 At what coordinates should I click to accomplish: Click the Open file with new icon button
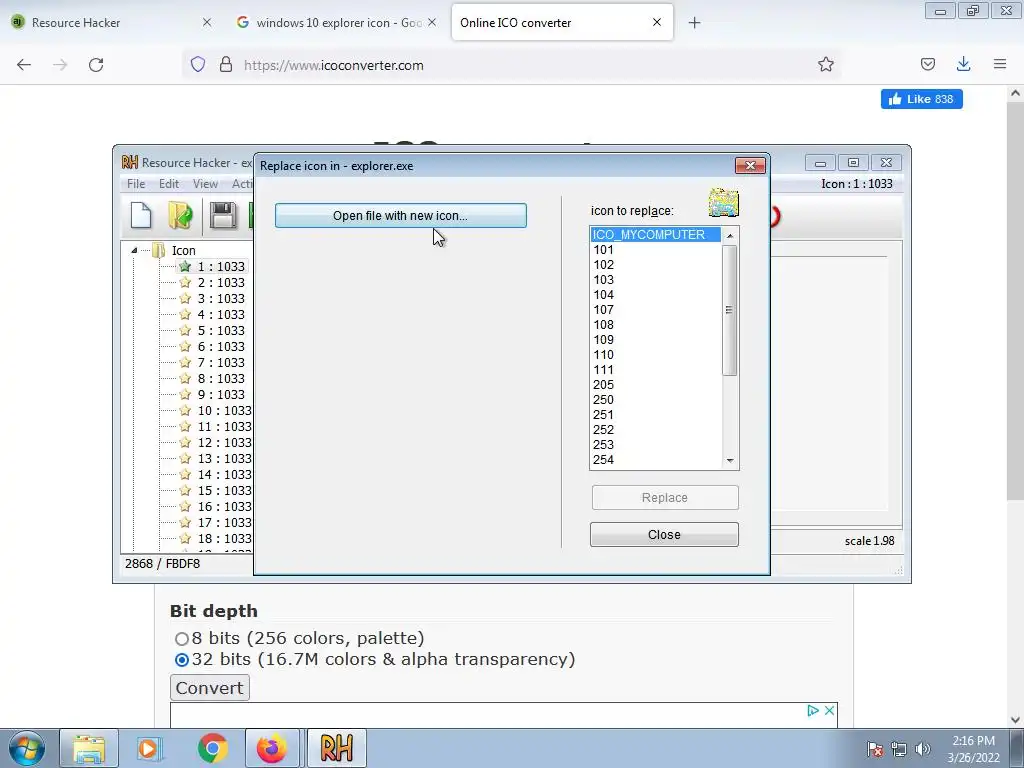(x=400, y=216)
